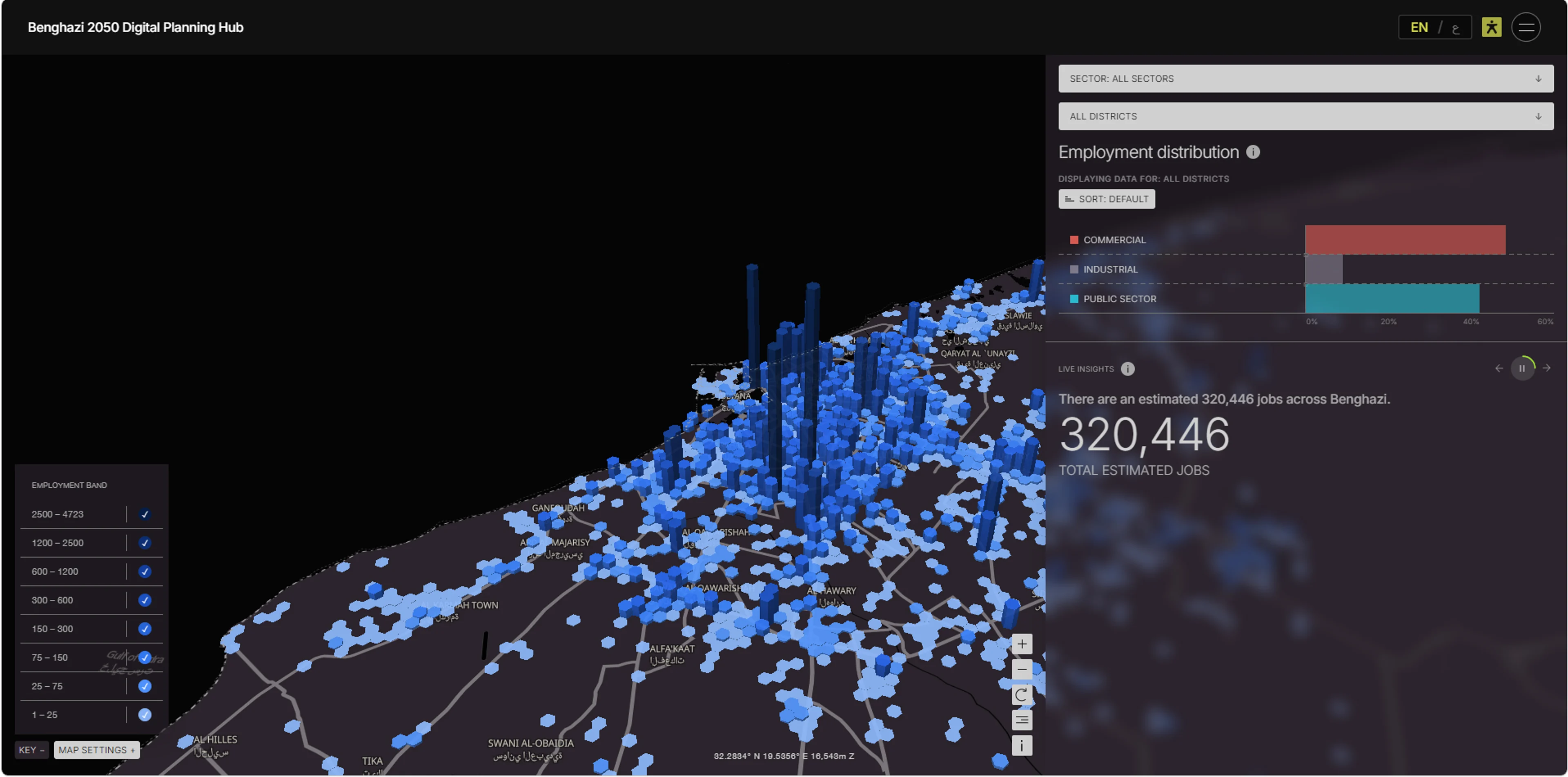This screenshot has height=777, width=1568.
Task: Click the map info 'i' icon
Action: tap(1021, 745)
